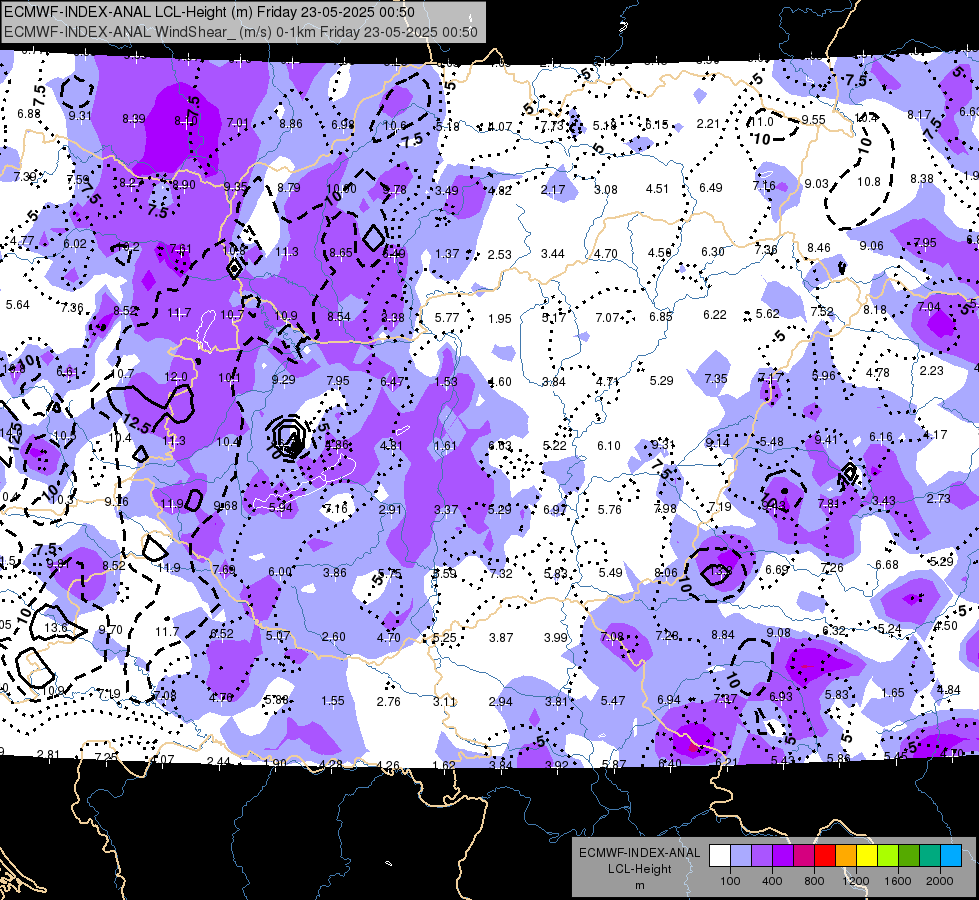Click the wind shear value 8.46

click(x=819, y=247)
